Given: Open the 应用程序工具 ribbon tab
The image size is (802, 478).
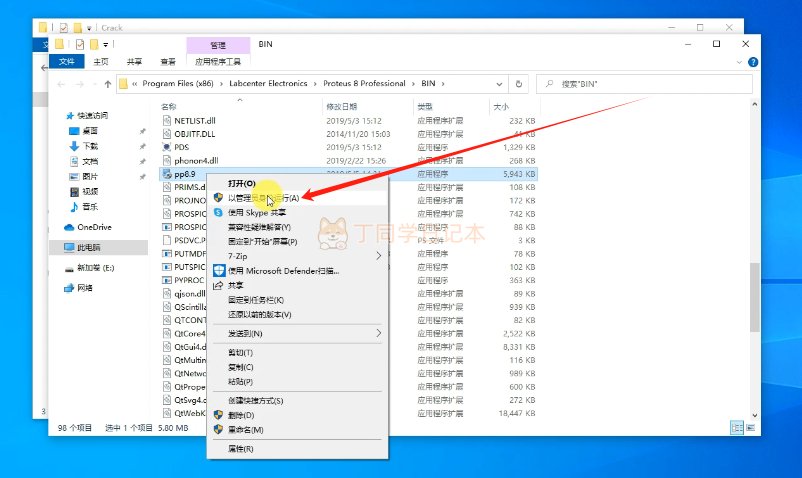Looking at the screenshot, I should tap(218, 62).
